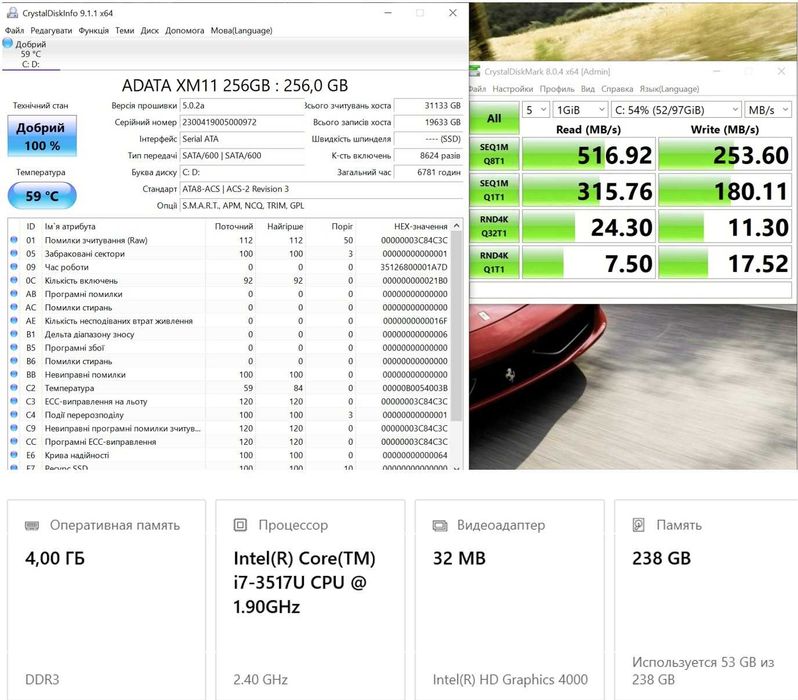
Task: Open the Редагувати menu
Action: pyautogui.click(x=51, y=31)
